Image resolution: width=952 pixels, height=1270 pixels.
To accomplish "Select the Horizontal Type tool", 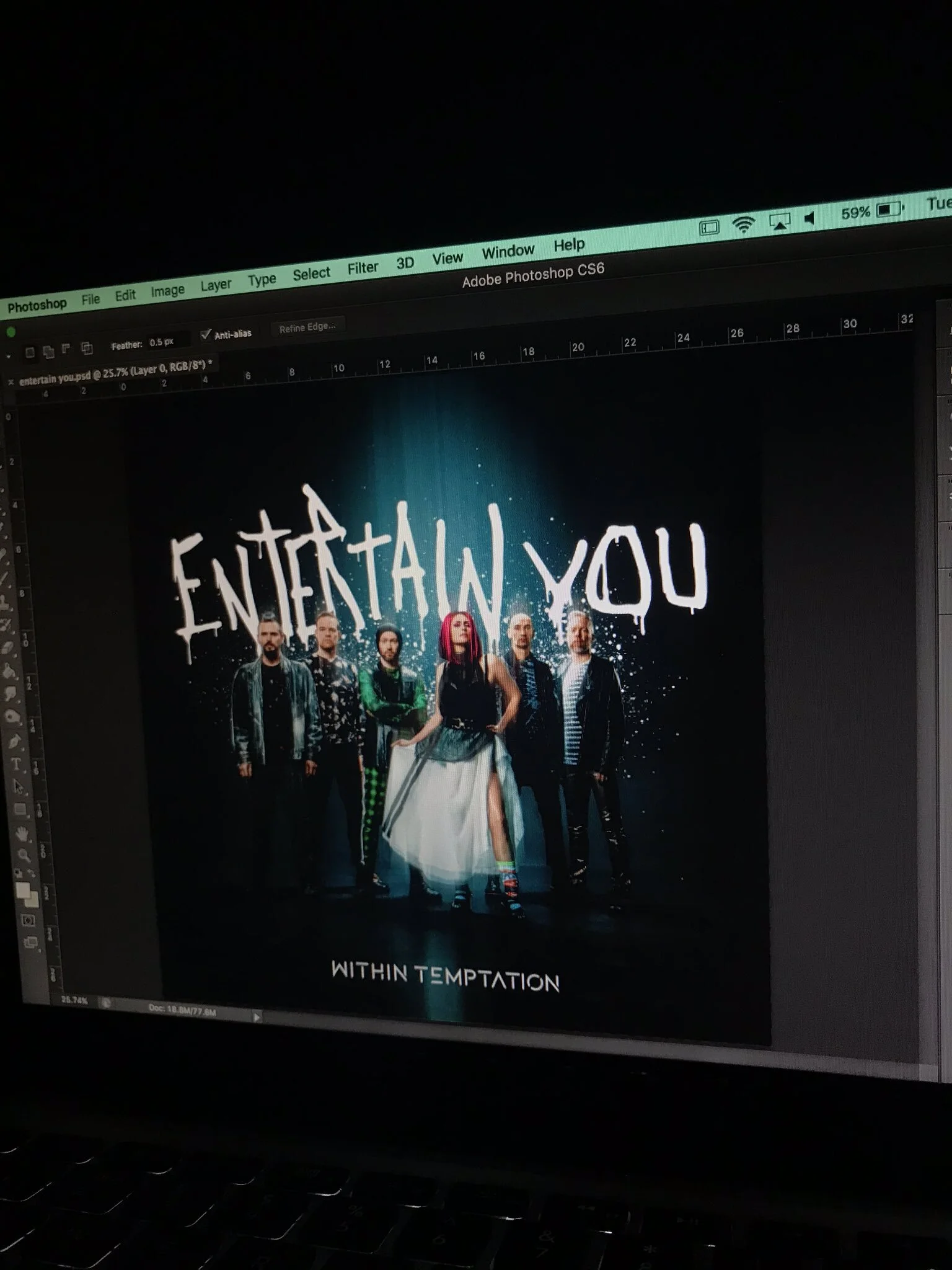I will click(16, 763).
